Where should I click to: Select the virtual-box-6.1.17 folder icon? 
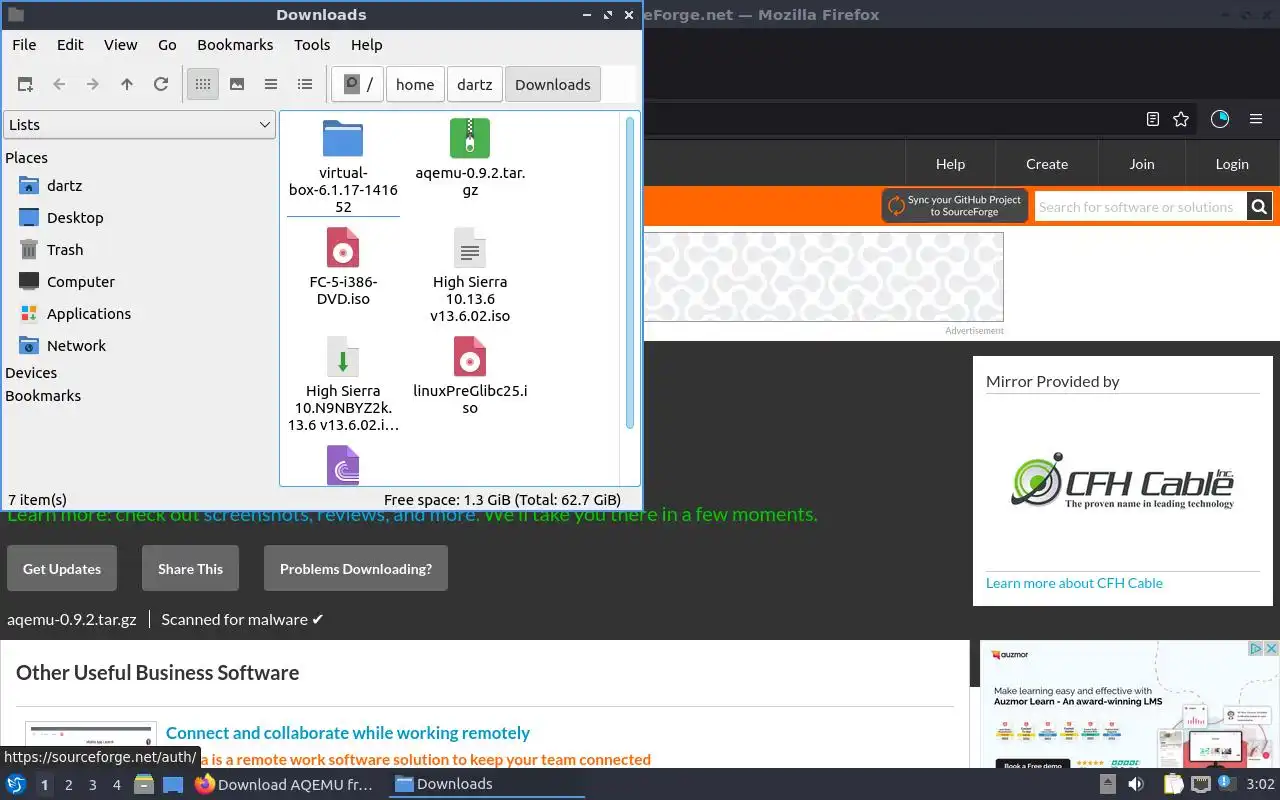coord(343,139)
